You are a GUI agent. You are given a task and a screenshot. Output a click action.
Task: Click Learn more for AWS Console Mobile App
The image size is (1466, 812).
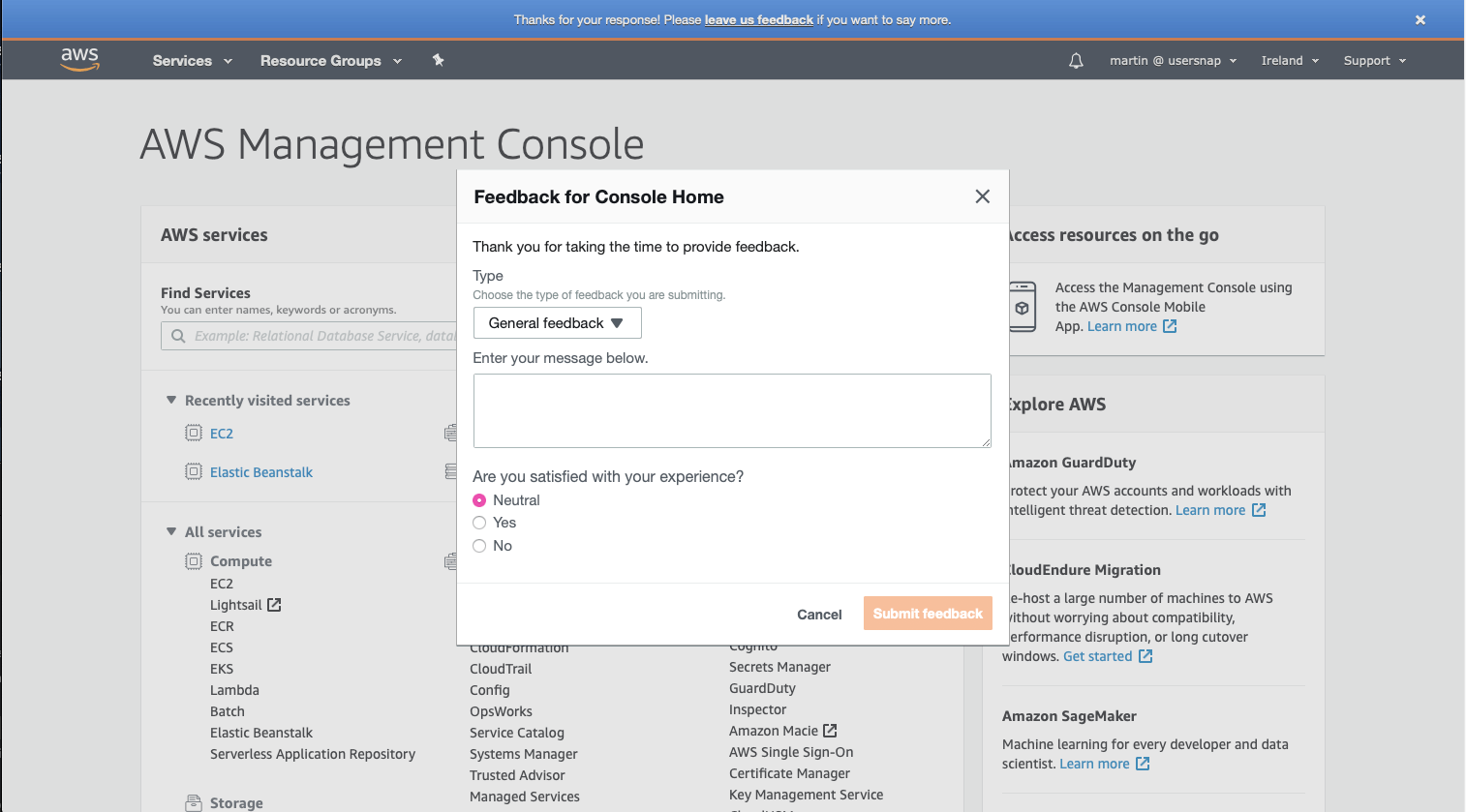(1122, 326)
